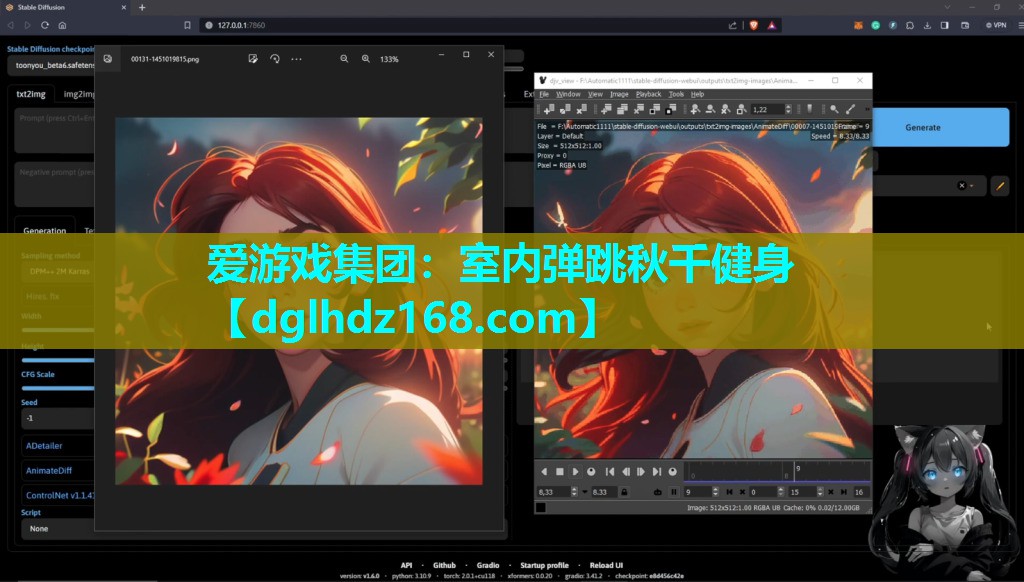Click the Brave Shields icon in address bar

[754, 25]
